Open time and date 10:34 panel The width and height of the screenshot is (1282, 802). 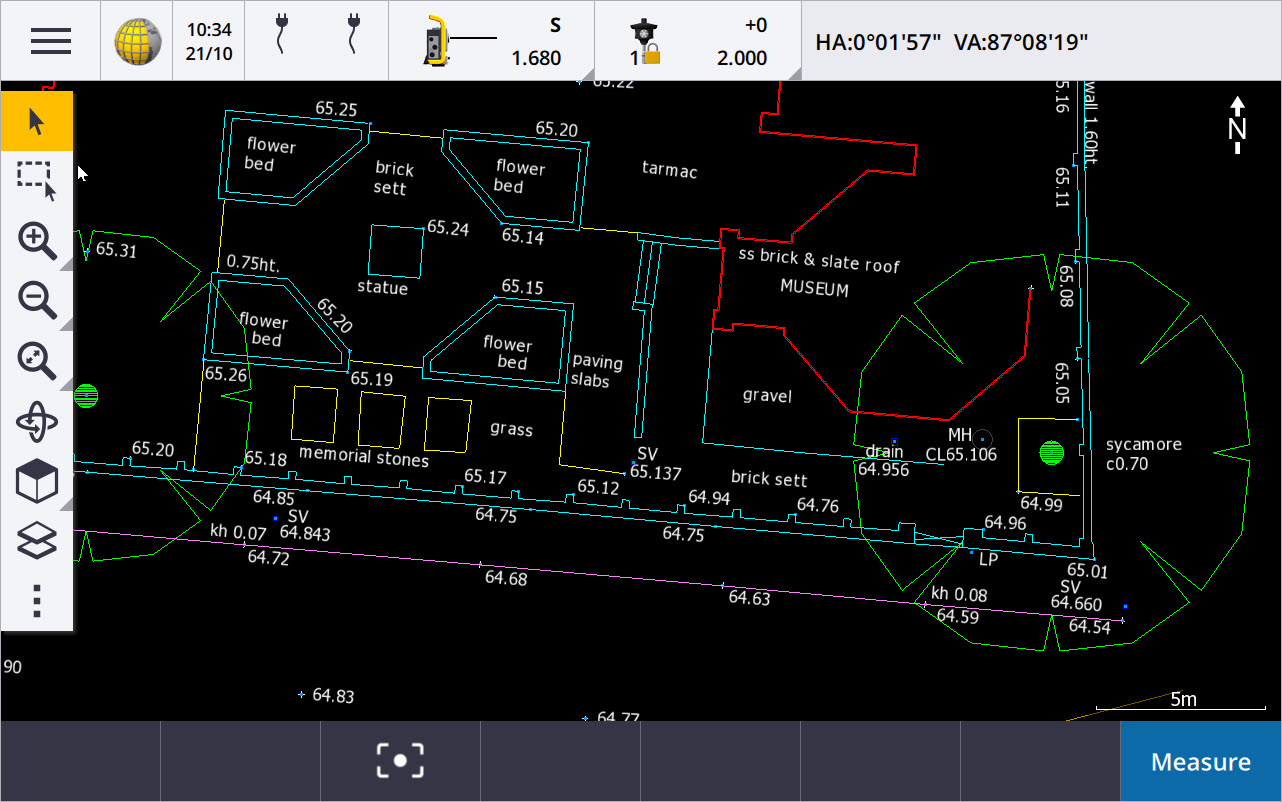[209, 41]
